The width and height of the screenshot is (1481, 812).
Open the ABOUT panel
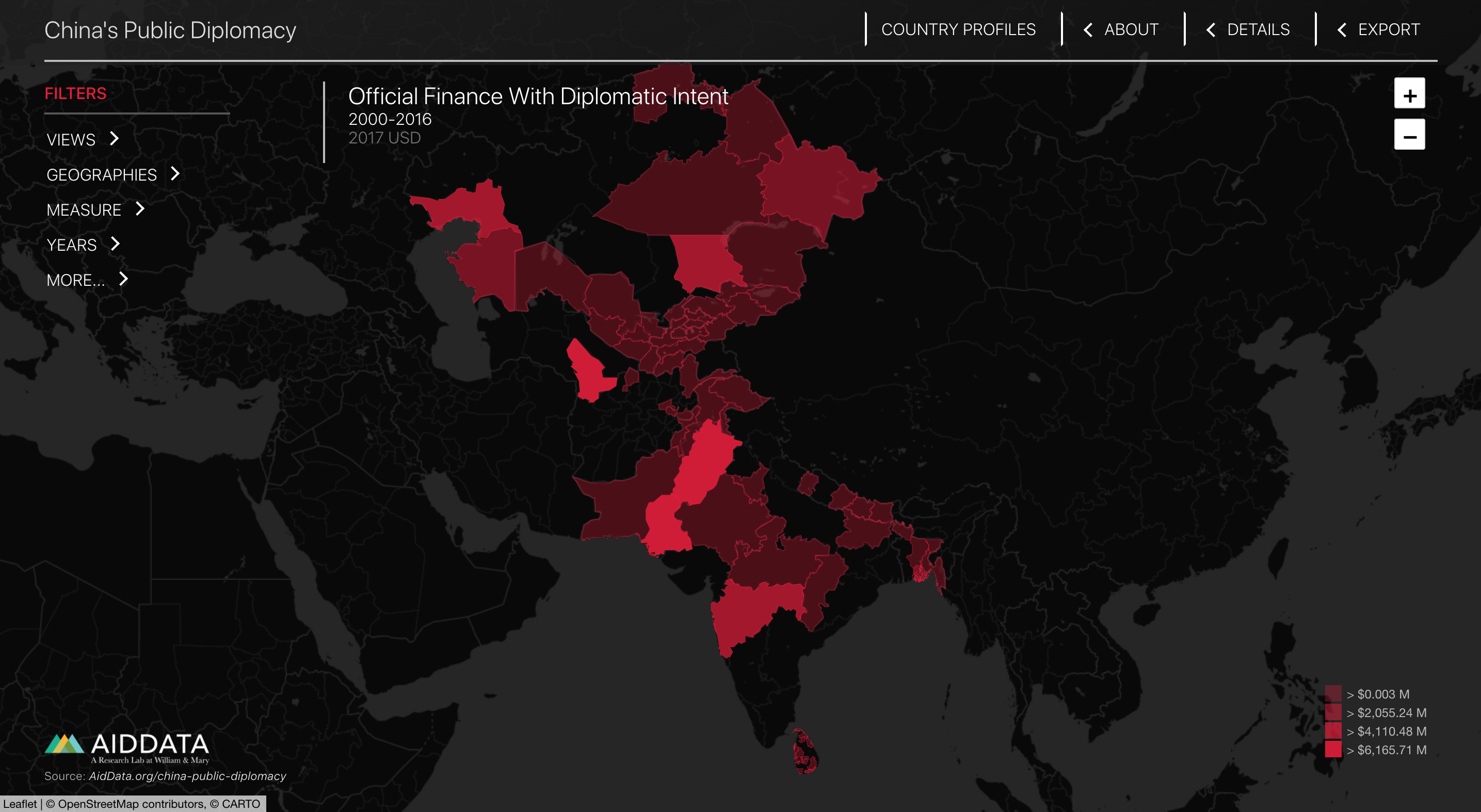tap(1130, 30)
